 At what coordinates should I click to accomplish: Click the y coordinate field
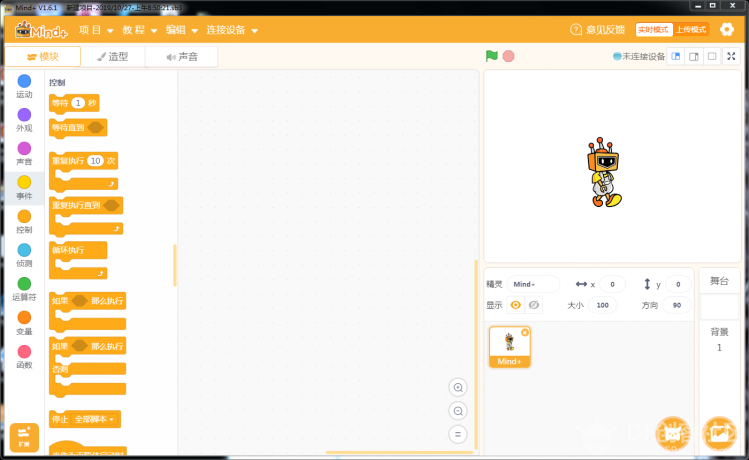pyautogui.click(x=677, y=284)
